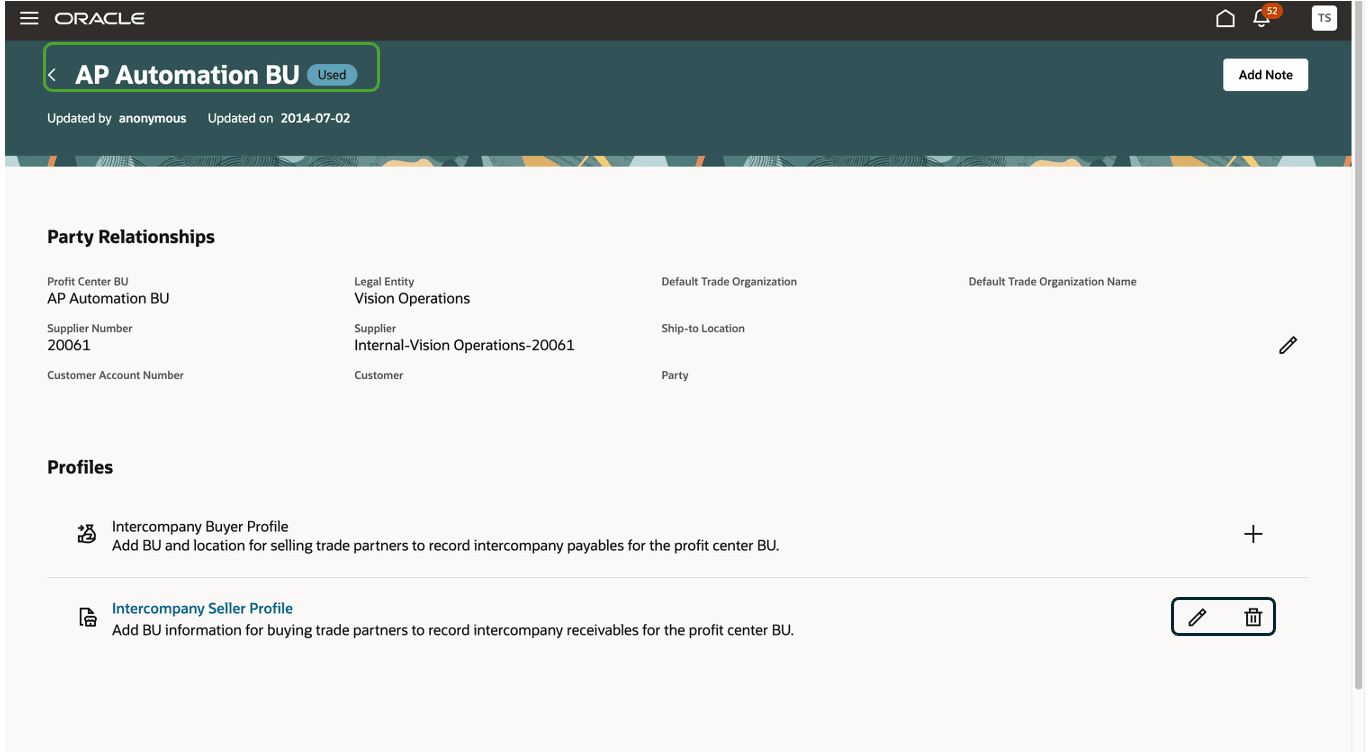The image size is (1370, 752).
Task: Go back using the arrow beside AP Automation BU
Action: point(53,75)
